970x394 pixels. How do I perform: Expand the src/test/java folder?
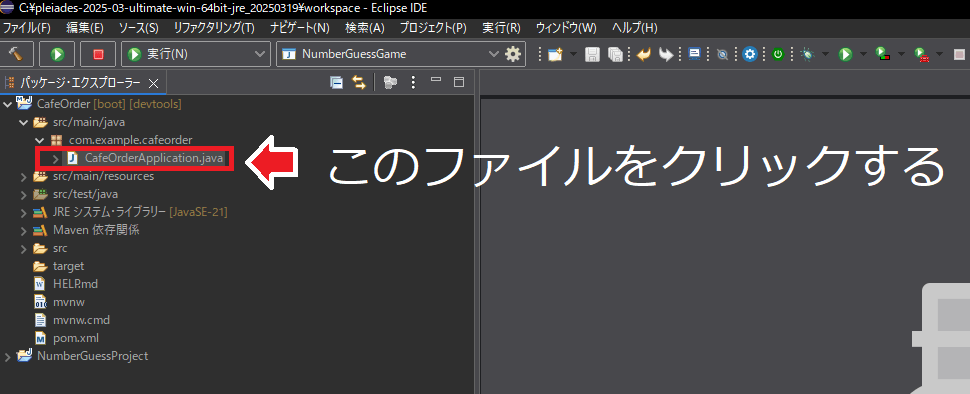24,194
